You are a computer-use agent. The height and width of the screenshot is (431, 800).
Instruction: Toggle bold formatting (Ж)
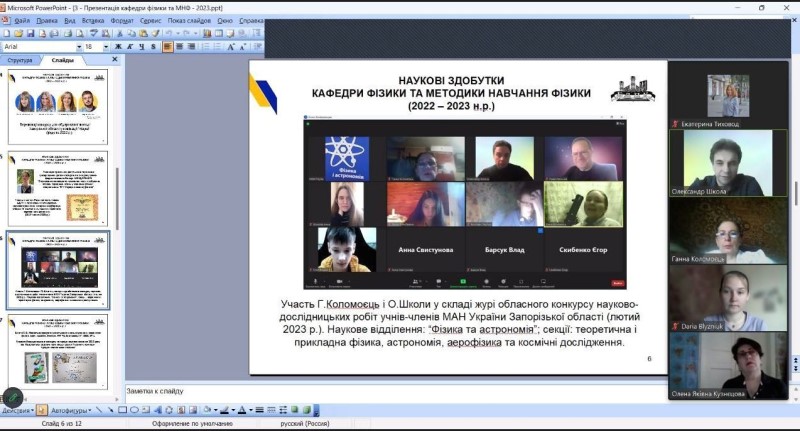pyautogui.click(x=118, y=46)
